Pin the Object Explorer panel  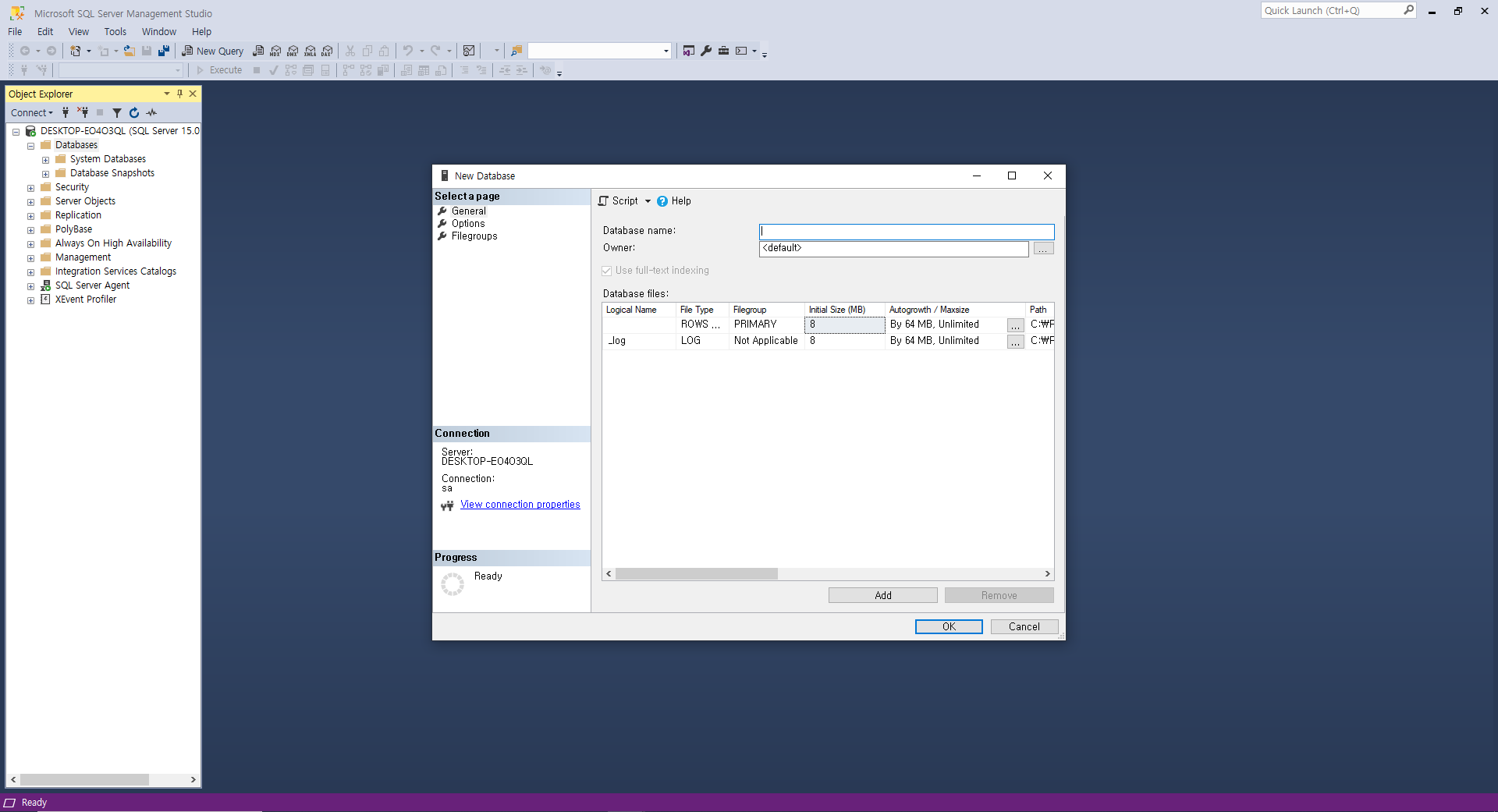click(179, 94)
